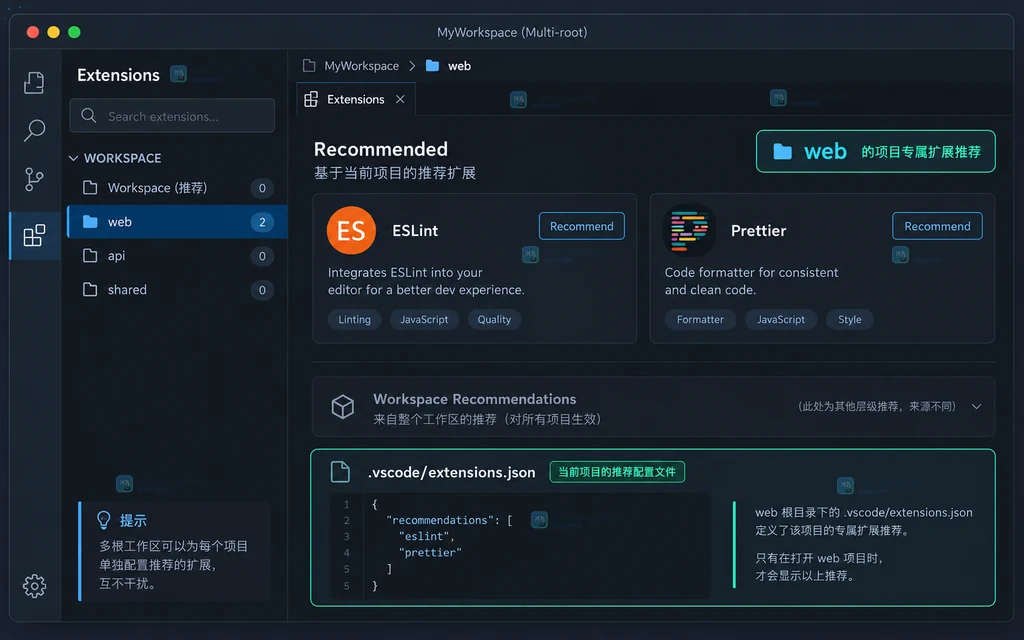Click the Style tag on Prettier

850,319
